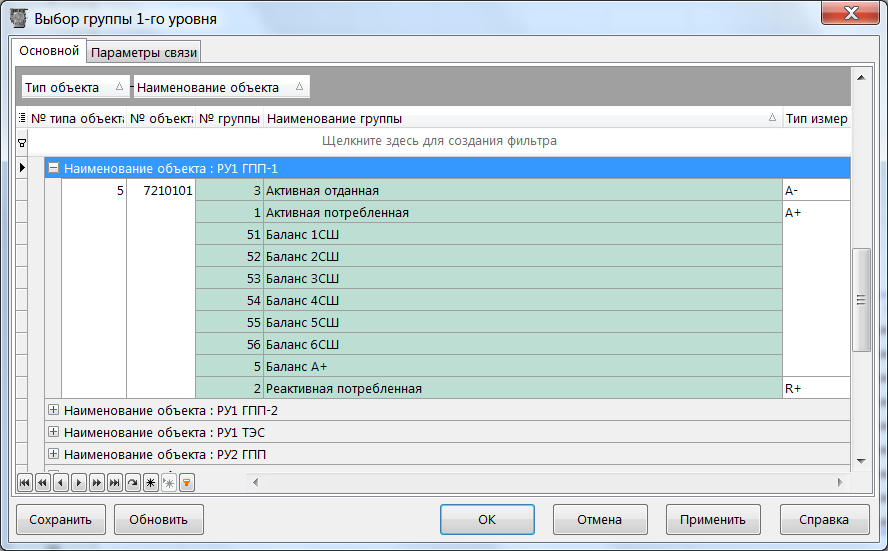Go to next record arrow
Viewport: 888px width, 551px height.
click(78, 482)
